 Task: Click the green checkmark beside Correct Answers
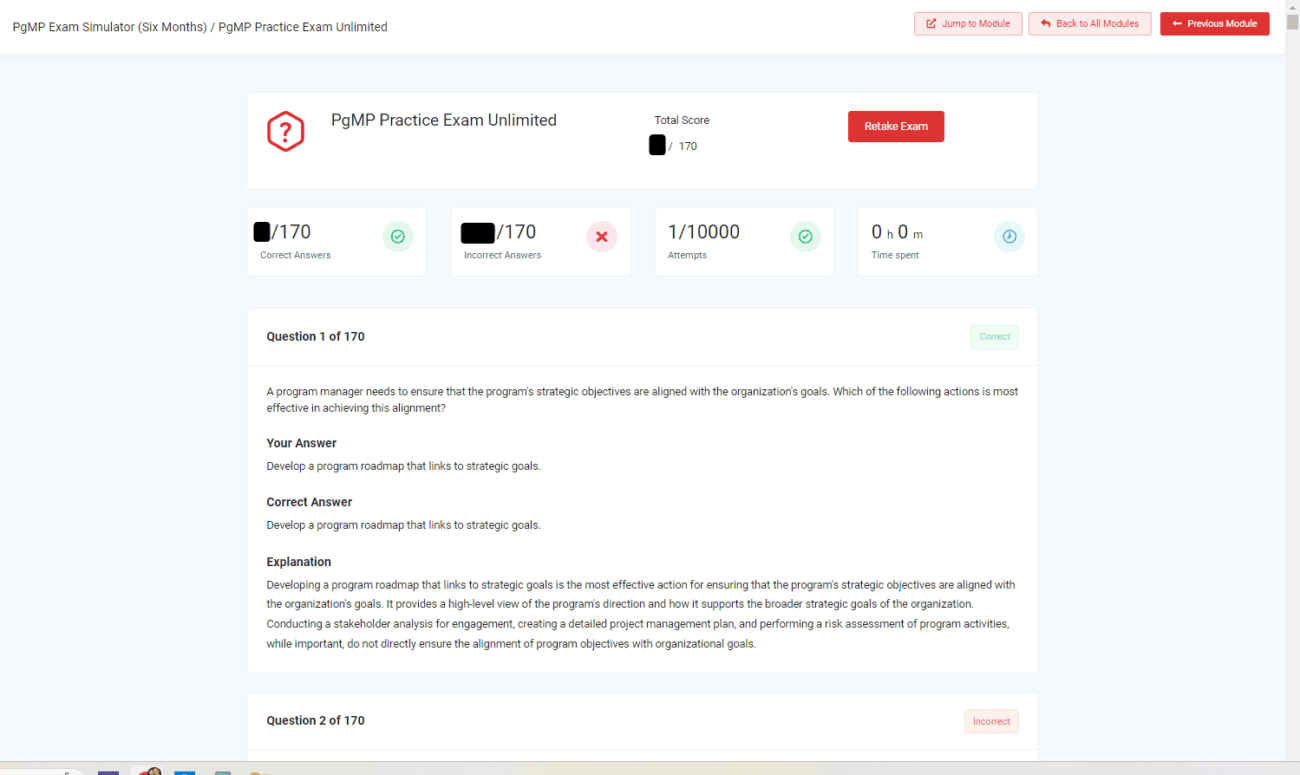click(397, 236)
